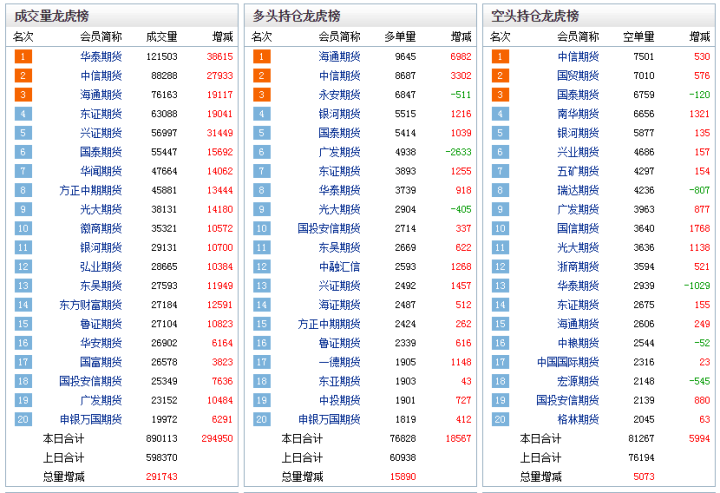Select total change 15890

[403, 476]
